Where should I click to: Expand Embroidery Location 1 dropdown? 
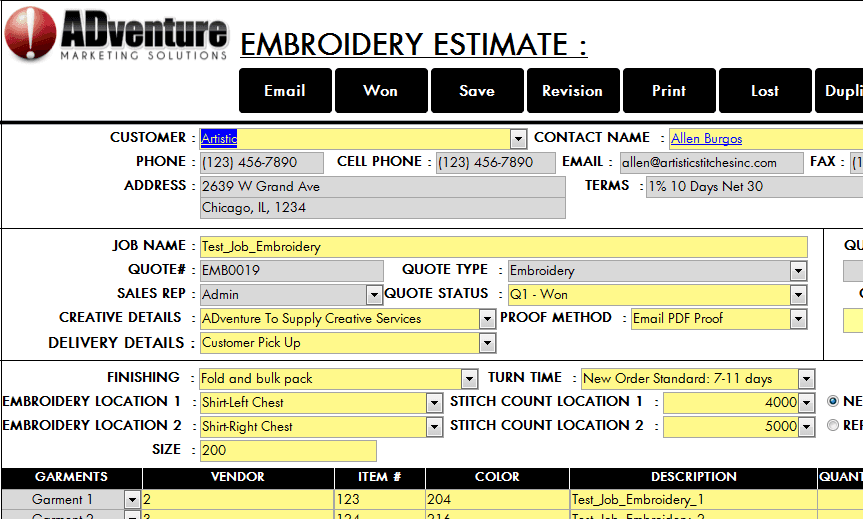pos(434,403)
